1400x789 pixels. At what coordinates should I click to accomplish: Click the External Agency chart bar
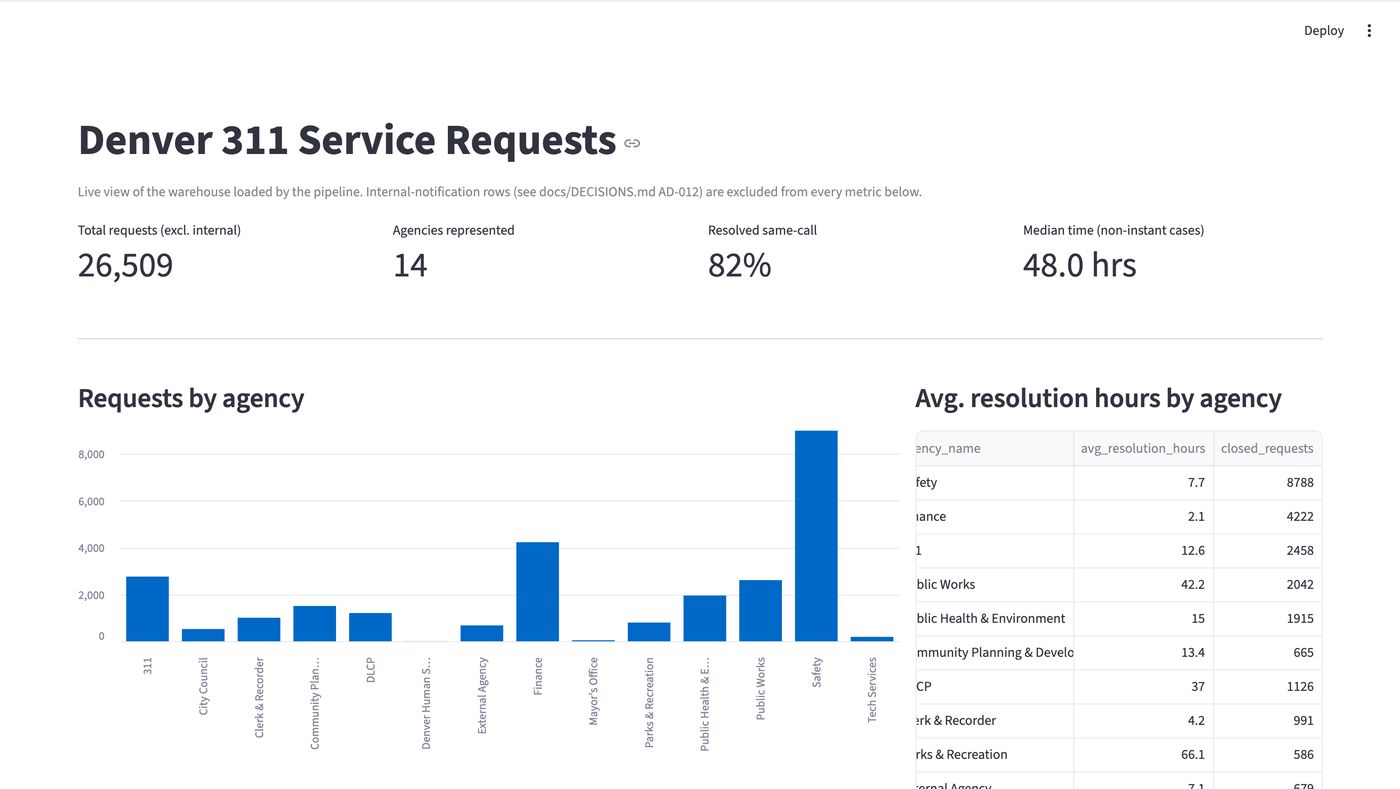(x=481, y=633)
